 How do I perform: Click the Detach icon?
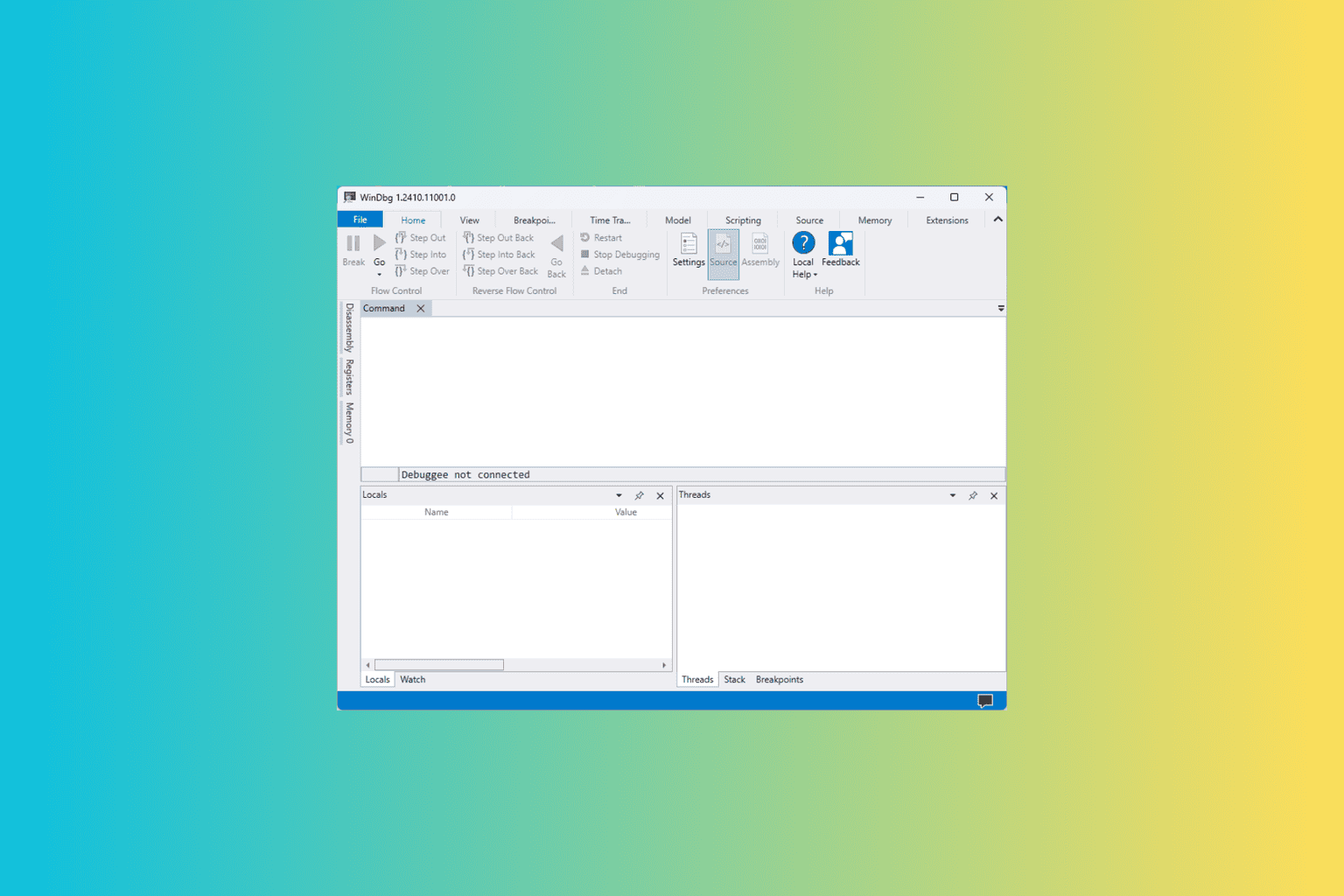pos(585,271)
